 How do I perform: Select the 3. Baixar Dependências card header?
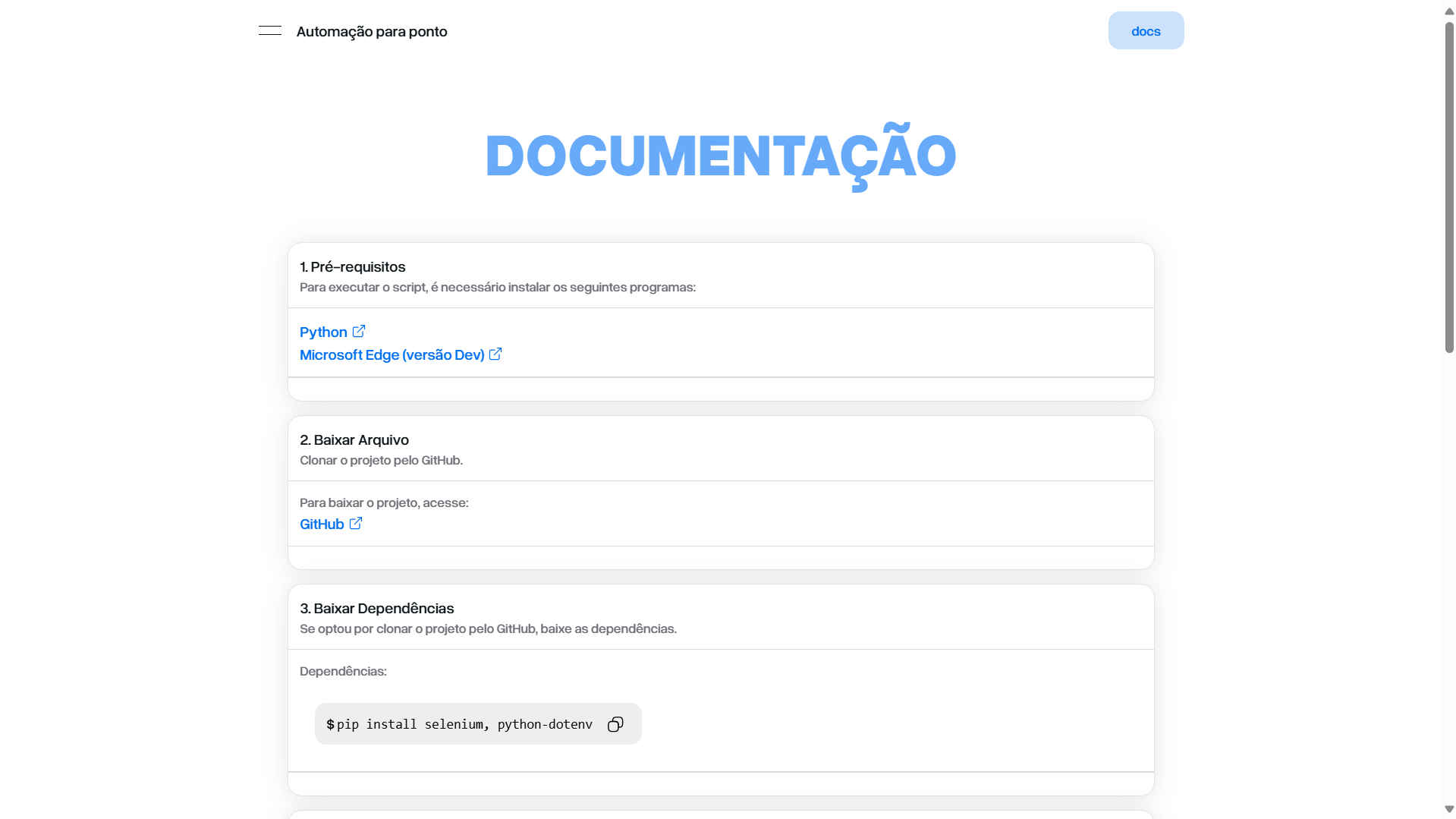[721, 618]
